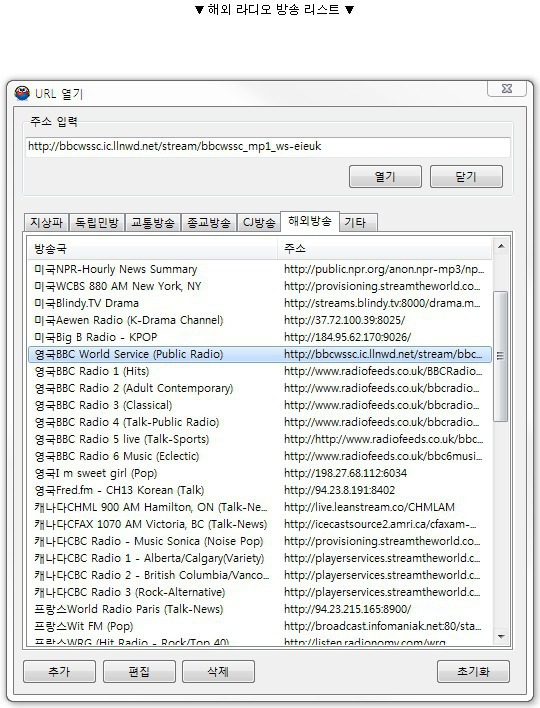
Task: Click address http://198.27.68.112:6034
Action: point(345,473)
